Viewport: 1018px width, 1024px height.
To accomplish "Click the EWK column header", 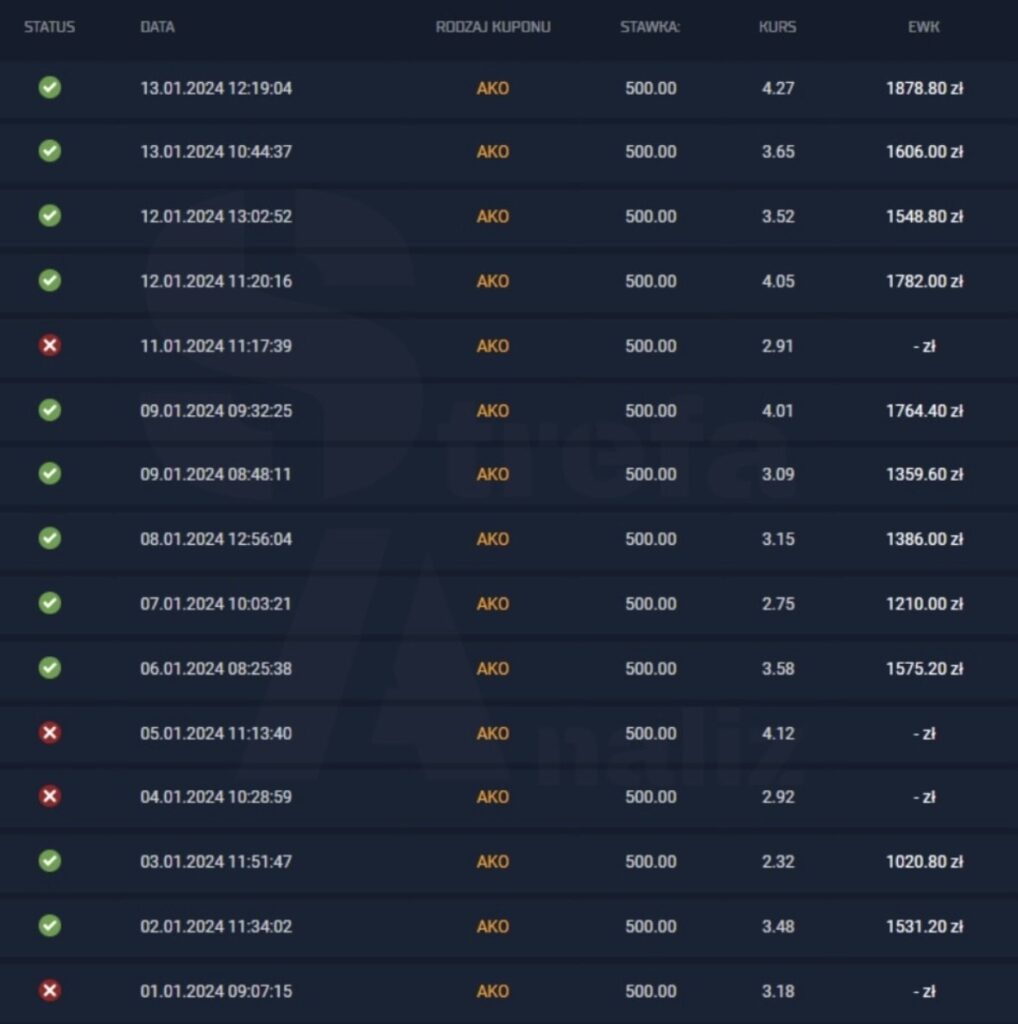I will tap(924, 27).
